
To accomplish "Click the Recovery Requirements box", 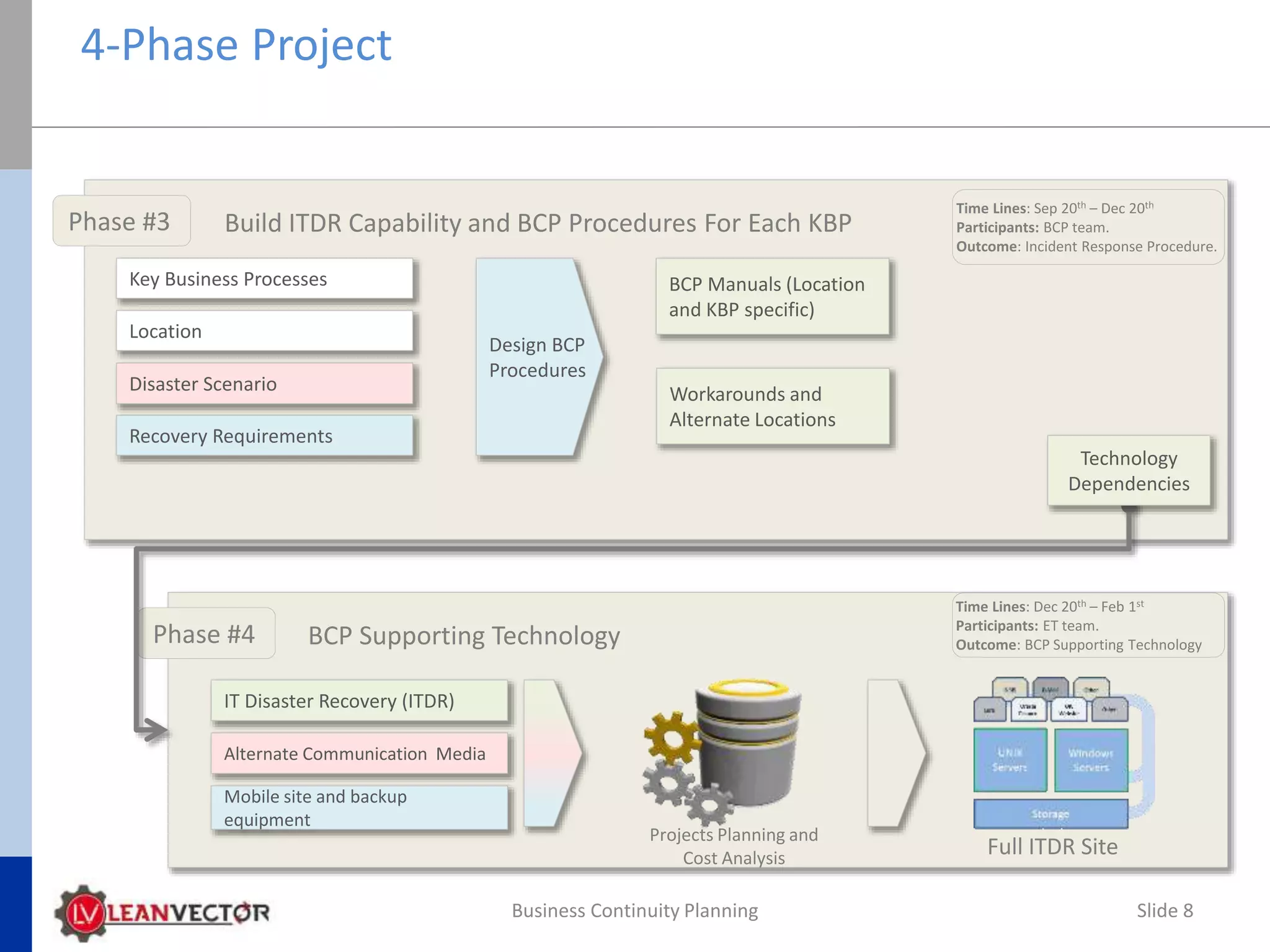I will pyautogui.click(x=264, y=436).
